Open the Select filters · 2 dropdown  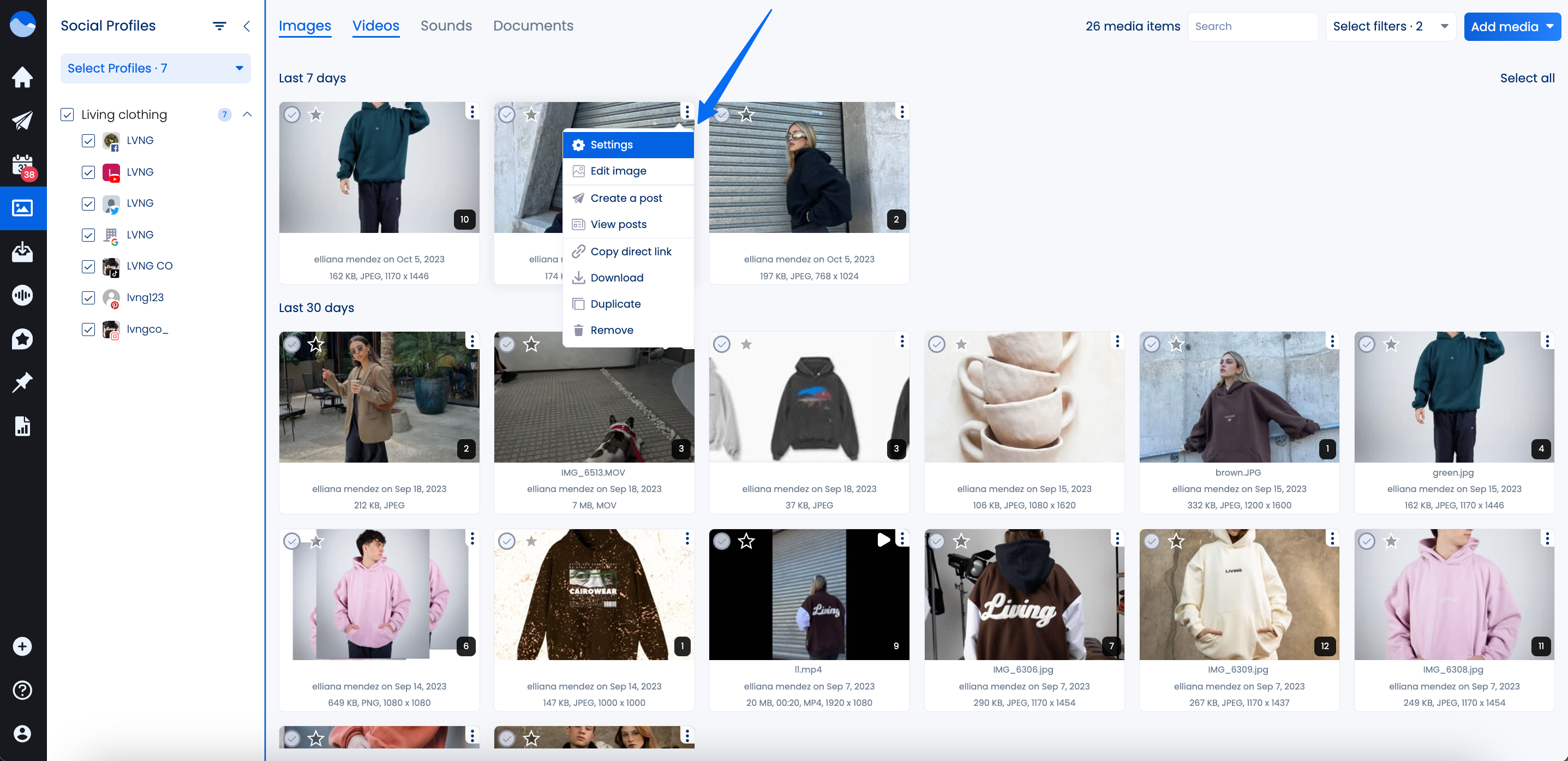(x=1390, y=26)
